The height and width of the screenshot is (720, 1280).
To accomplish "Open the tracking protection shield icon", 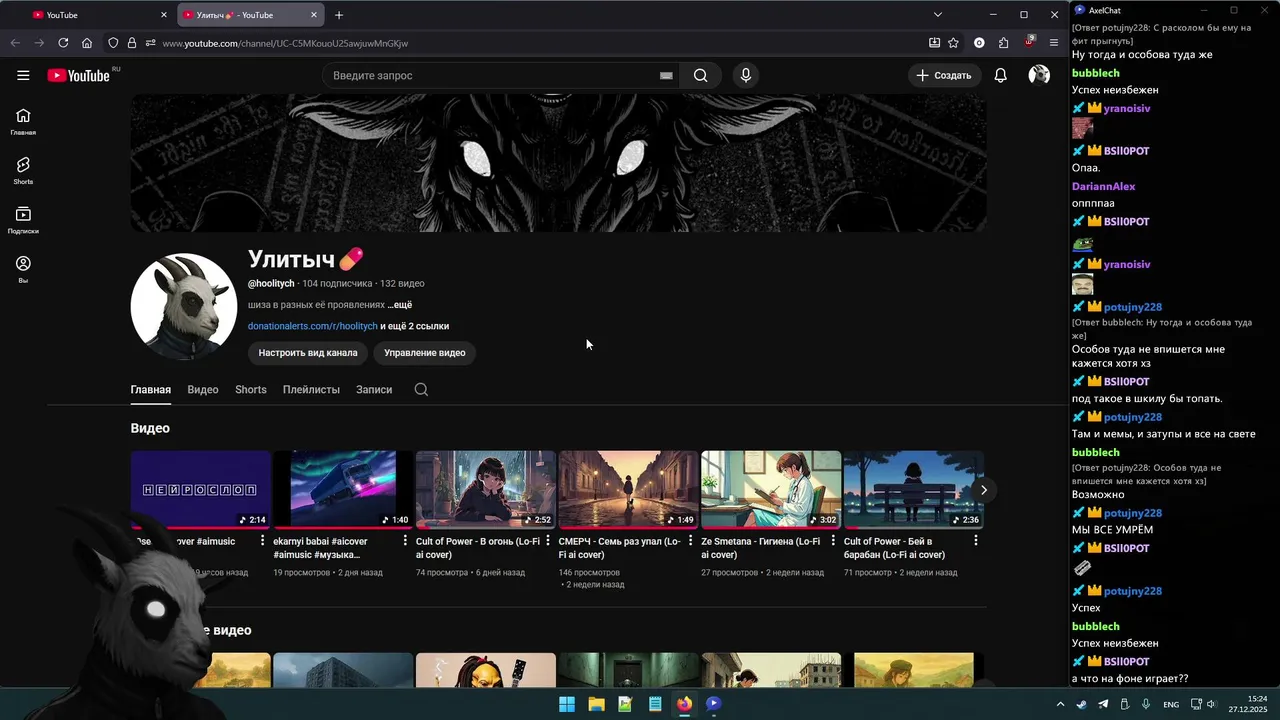I will [x=113, y=43].
